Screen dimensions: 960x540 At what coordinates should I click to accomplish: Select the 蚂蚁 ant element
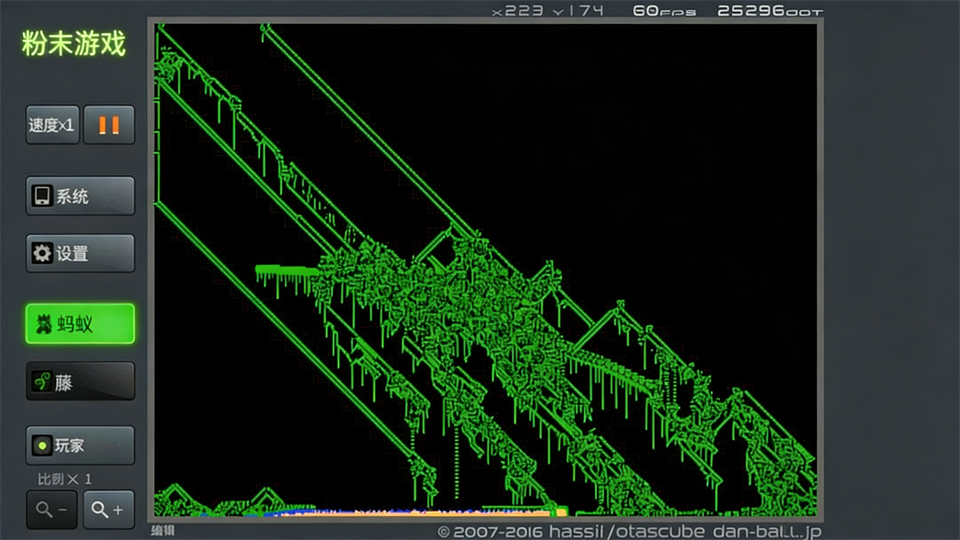80,324
